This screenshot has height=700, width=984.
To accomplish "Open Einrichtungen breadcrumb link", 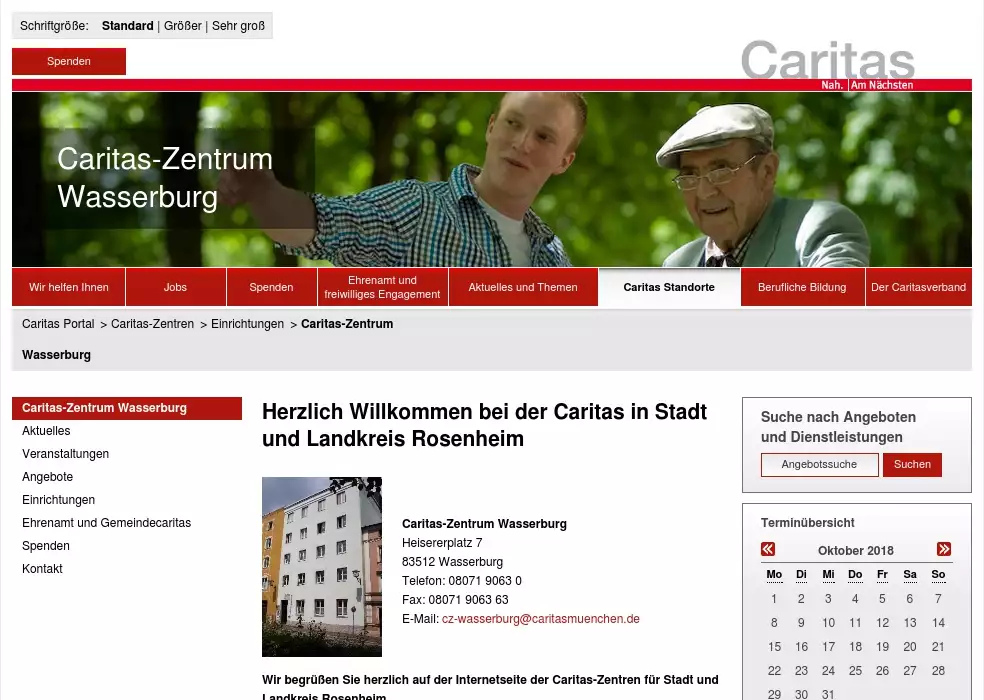I will (247, 324).
